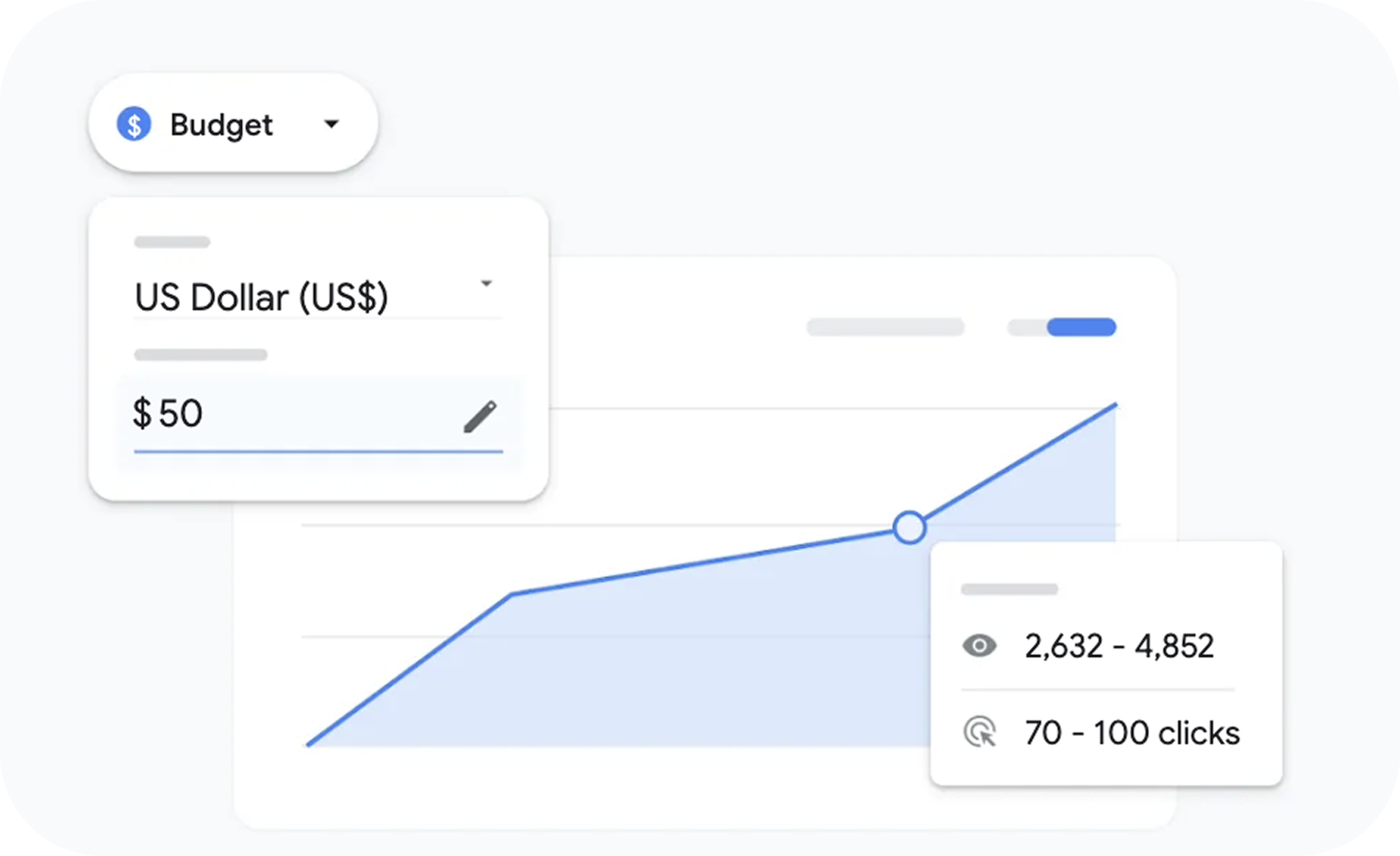Click the chart line's bottom left starting point
1400x856 pixels.
point(308,745)
